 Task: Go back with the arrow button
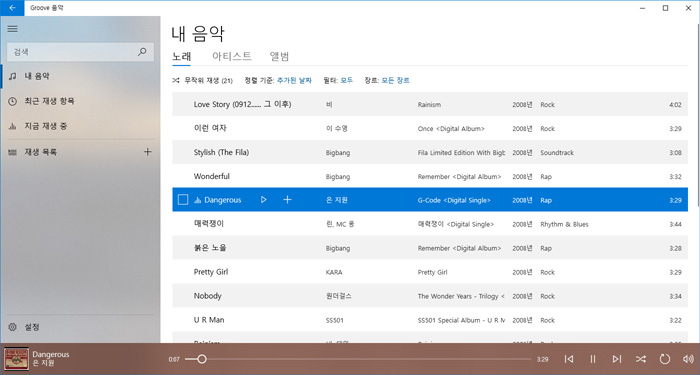[x=12, y=8]
